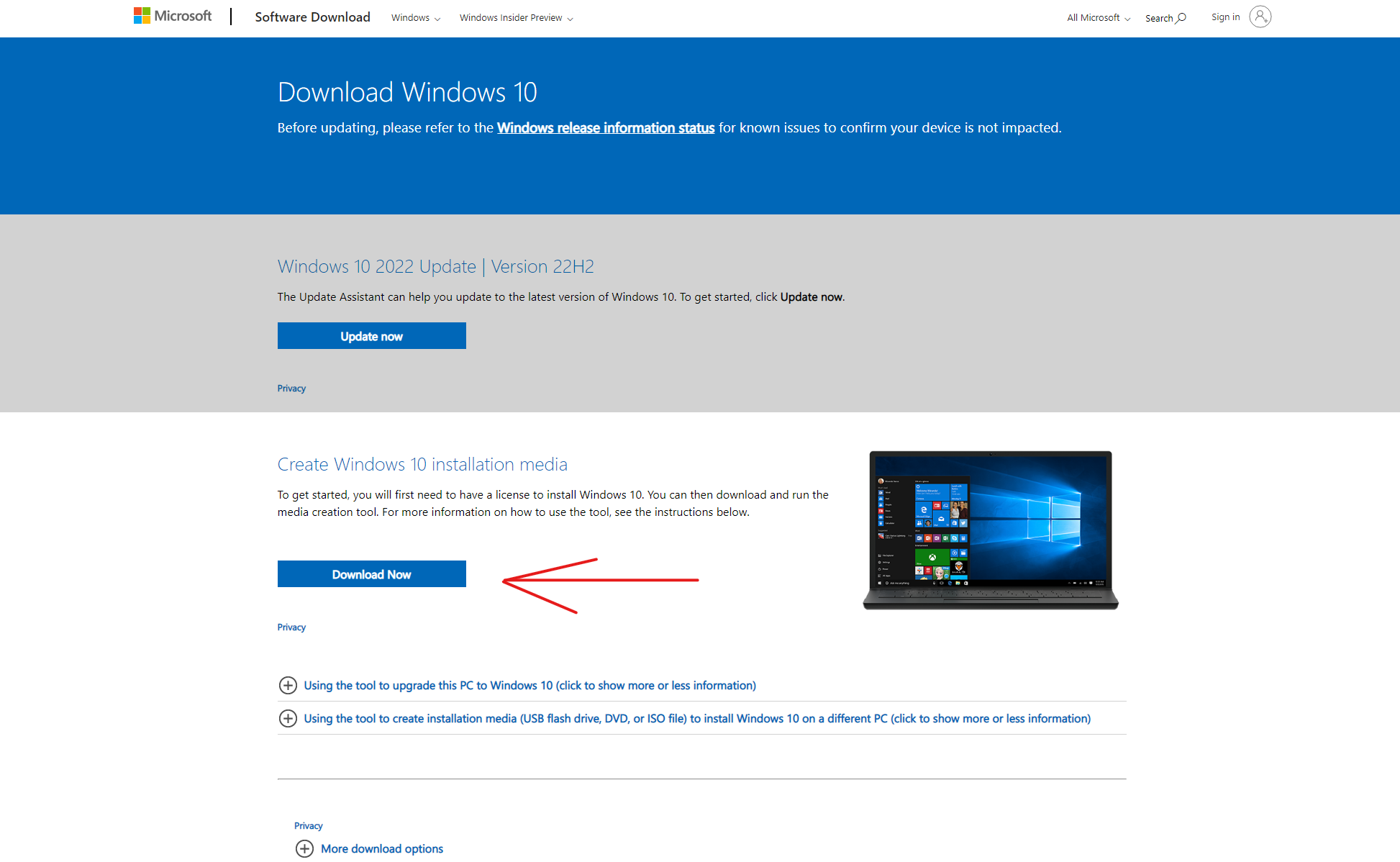Expand the All Microsoft menu
Viewport: 1400px width, 862px height.
[1098, 18]
